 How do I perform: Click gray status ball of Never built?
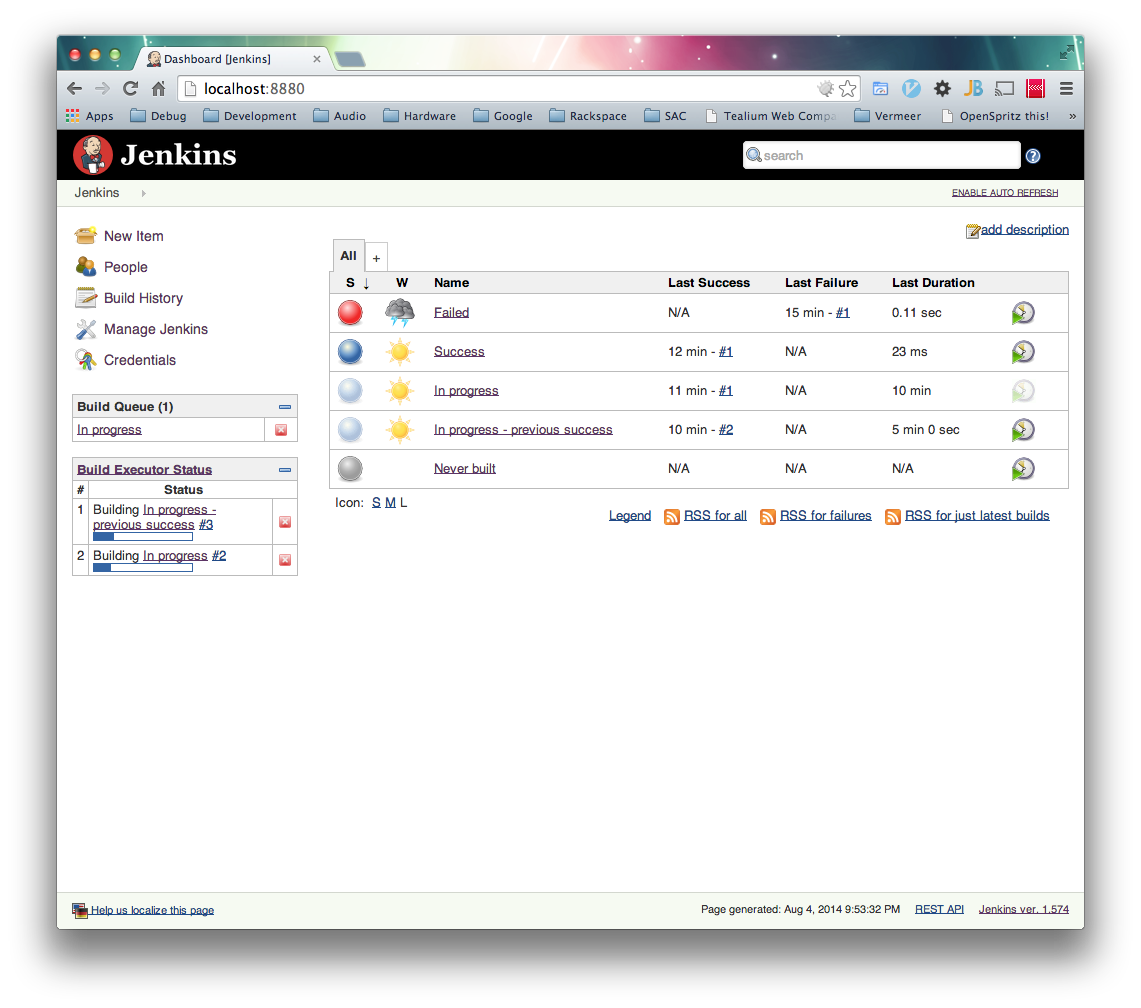coord(350,469)
